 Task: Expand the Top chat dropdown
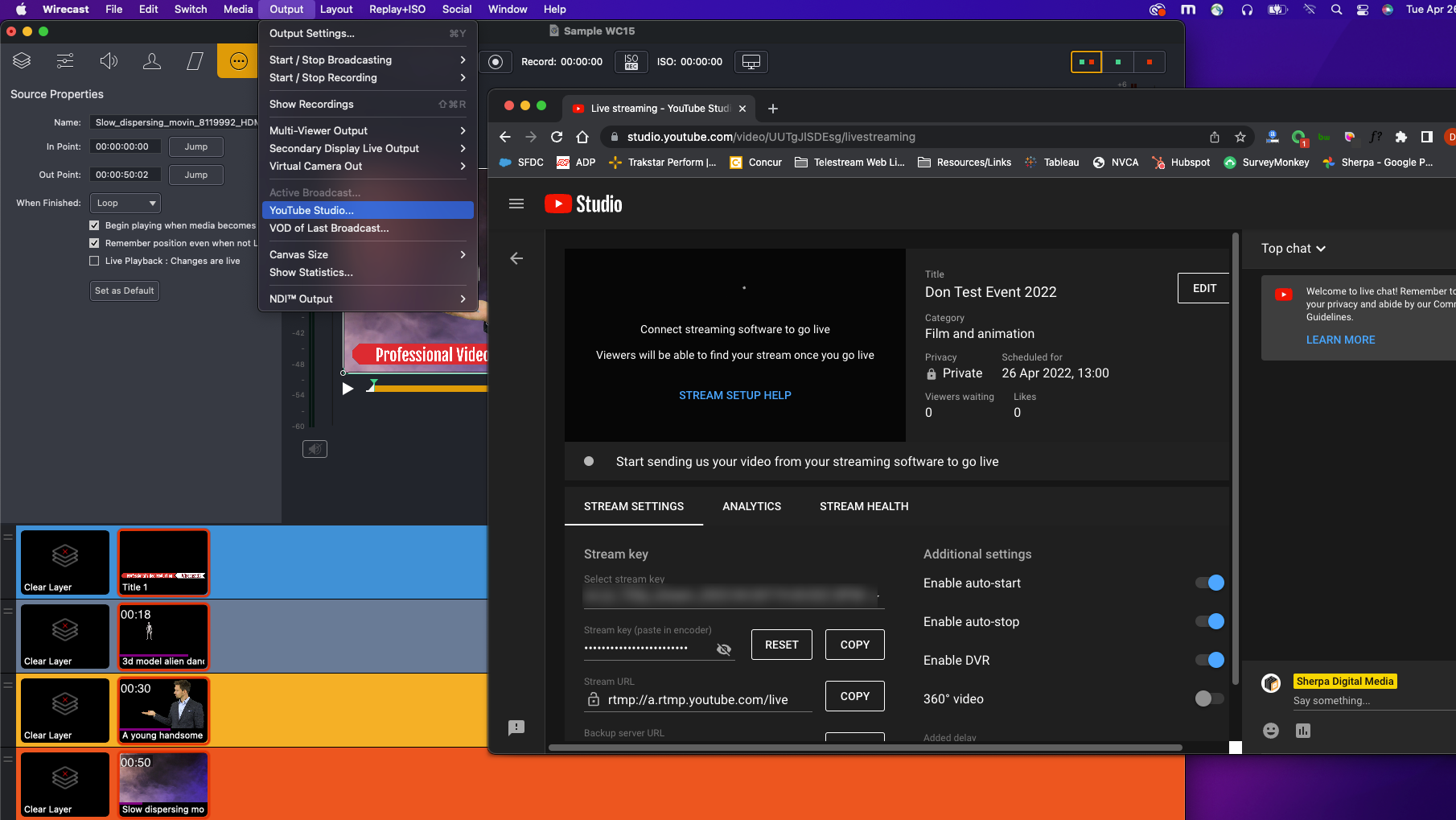pyautogui.click(x=1293, y=249)
